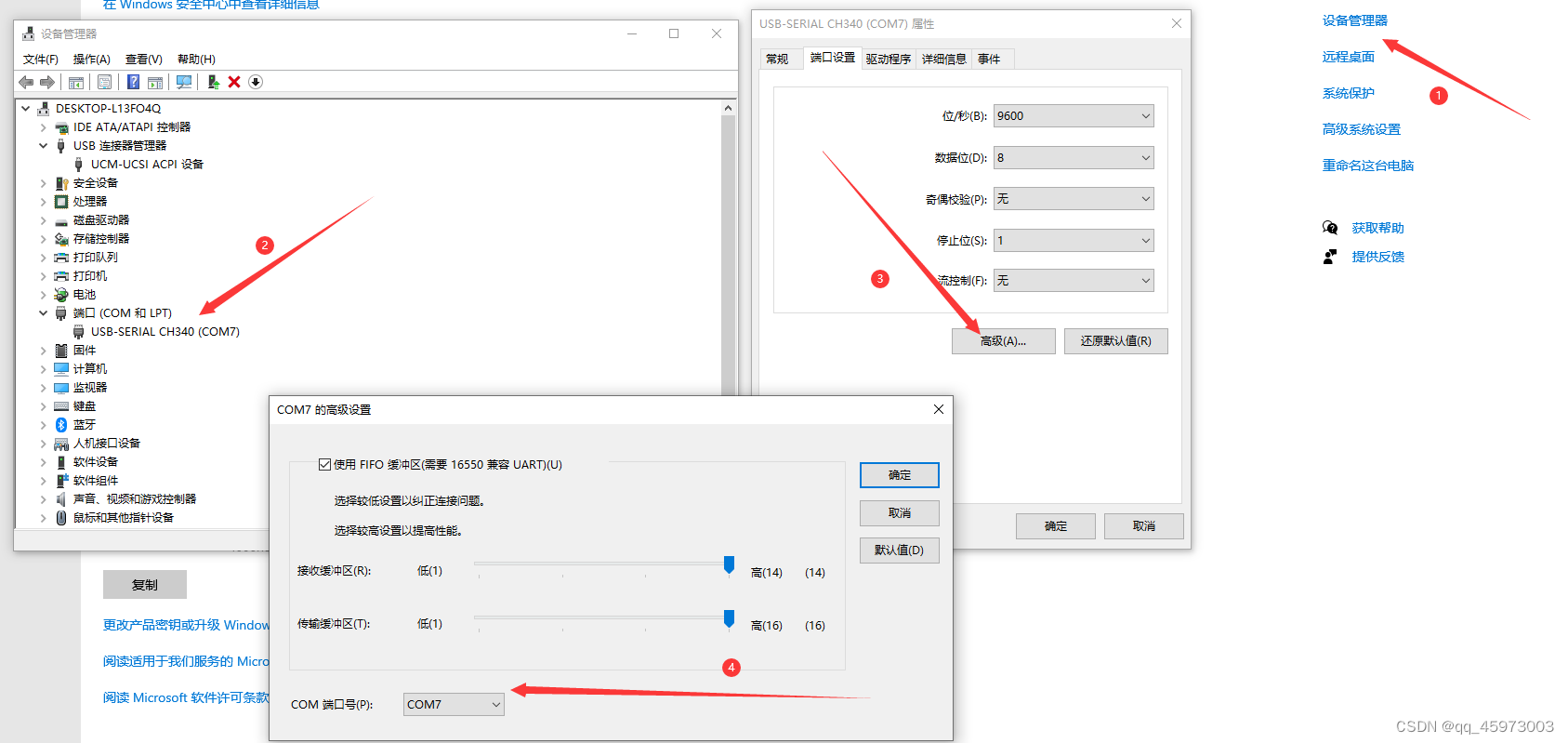Click the keyboard (键盘) category icon
This screenshot has width=1568, height=743.
pyautogui.click(x=61, y=406)
